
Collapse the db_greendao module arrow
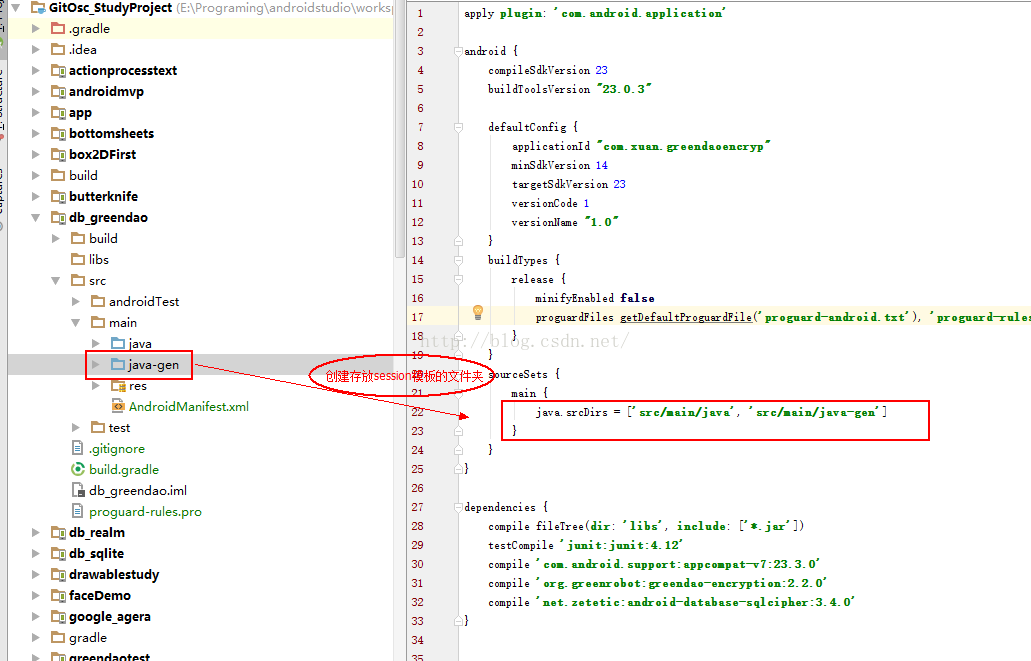[x=36, y=218]
